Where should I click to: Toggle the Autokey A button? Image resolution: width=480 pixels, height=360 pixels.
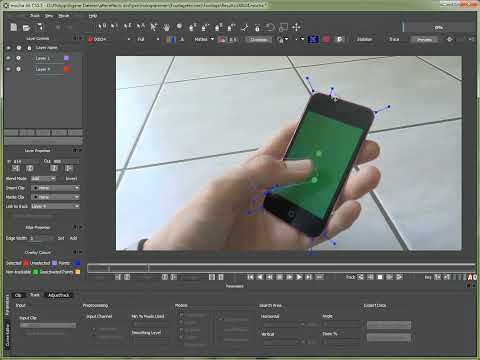point(470,277)
